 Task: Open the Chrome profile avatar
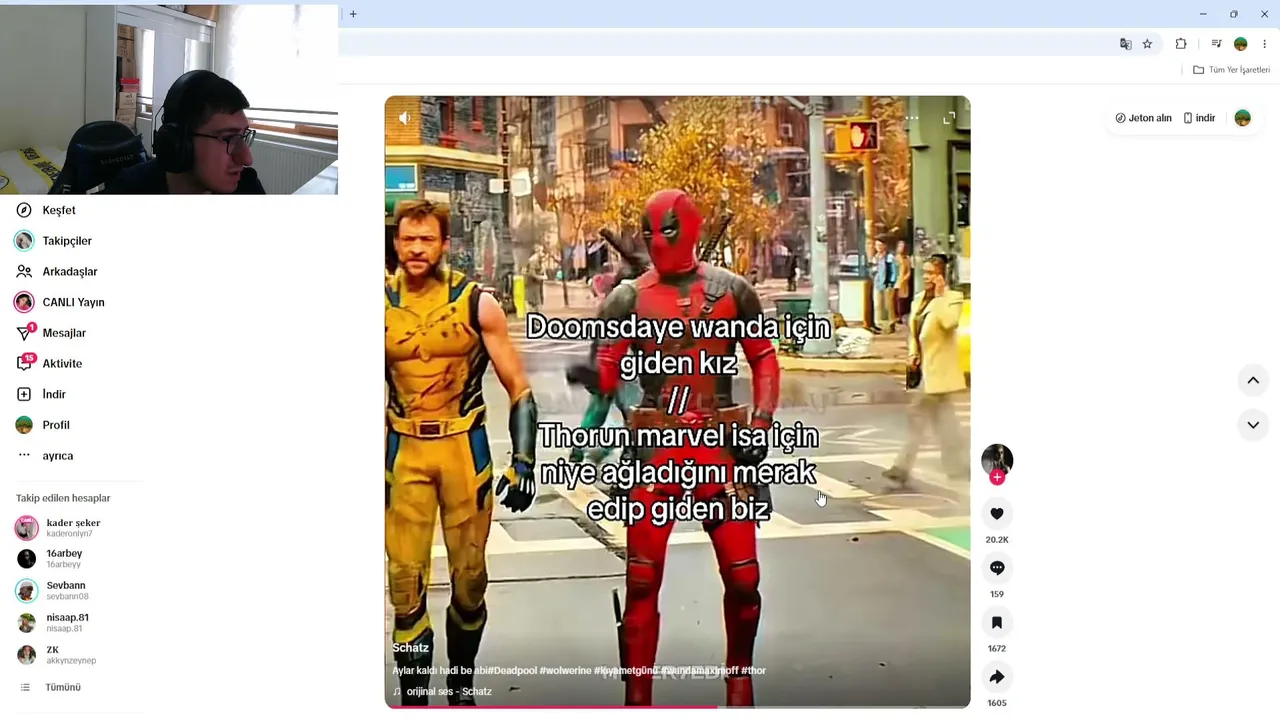pyautogui.click(x=1241, y=44)
